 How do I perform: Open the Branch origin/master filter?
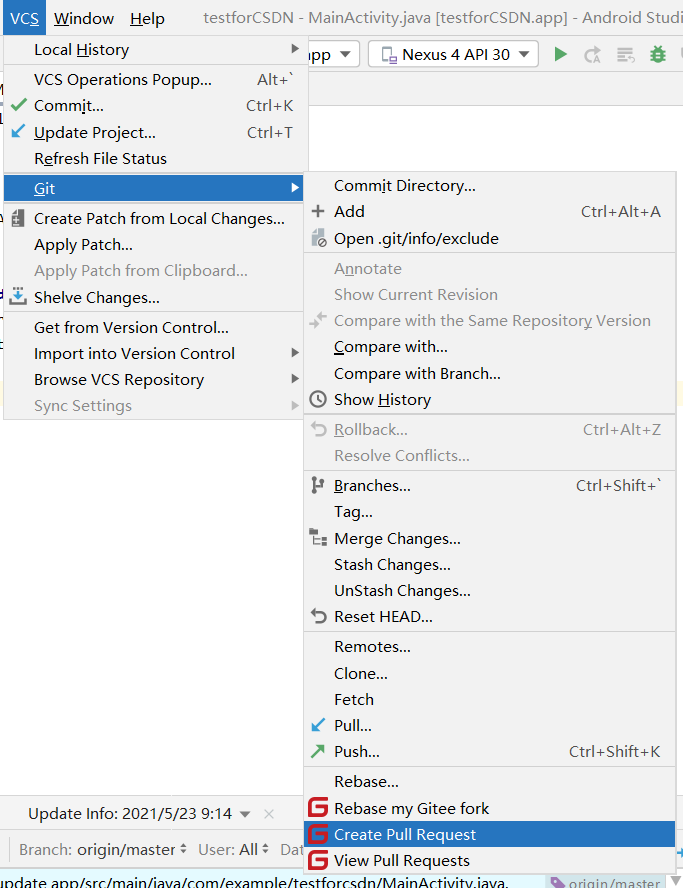(103, 849)
